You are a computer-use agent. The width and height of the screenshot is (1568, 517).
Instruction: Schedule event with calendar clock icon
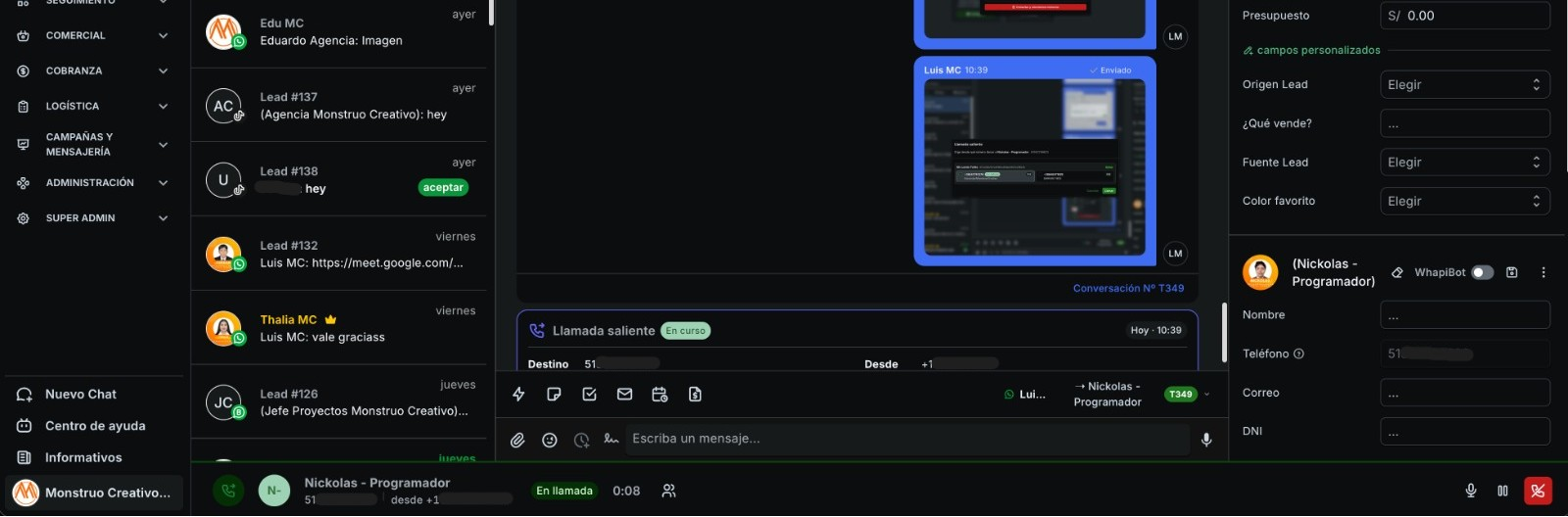tap(660, 395)
